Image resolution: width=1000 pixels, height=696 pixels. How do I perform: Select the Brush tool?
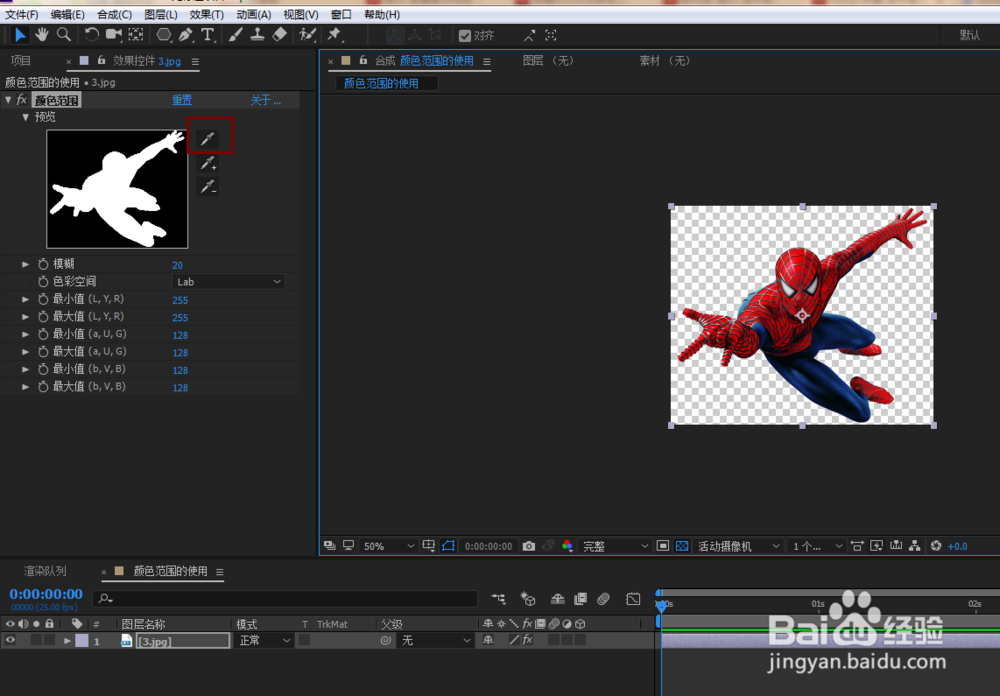(x=235, y=34)
